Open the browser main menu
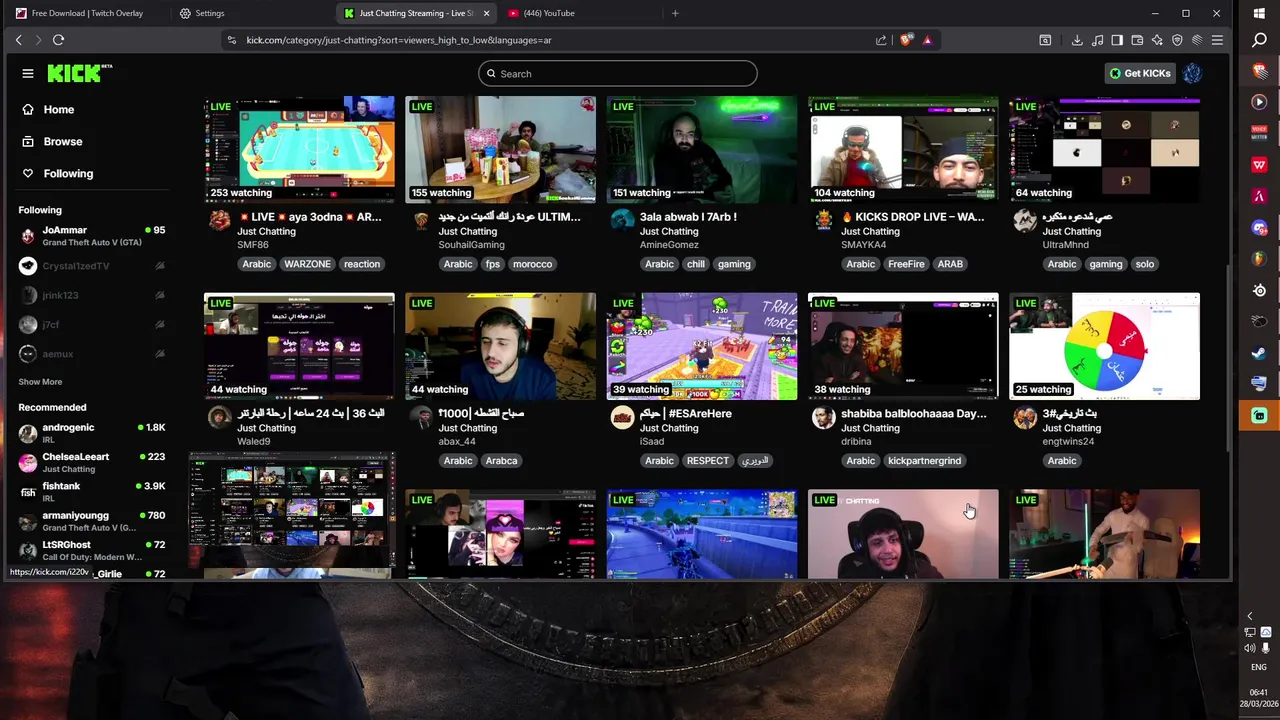This screenshot has height=720, width=1280. click(1217, 40)
